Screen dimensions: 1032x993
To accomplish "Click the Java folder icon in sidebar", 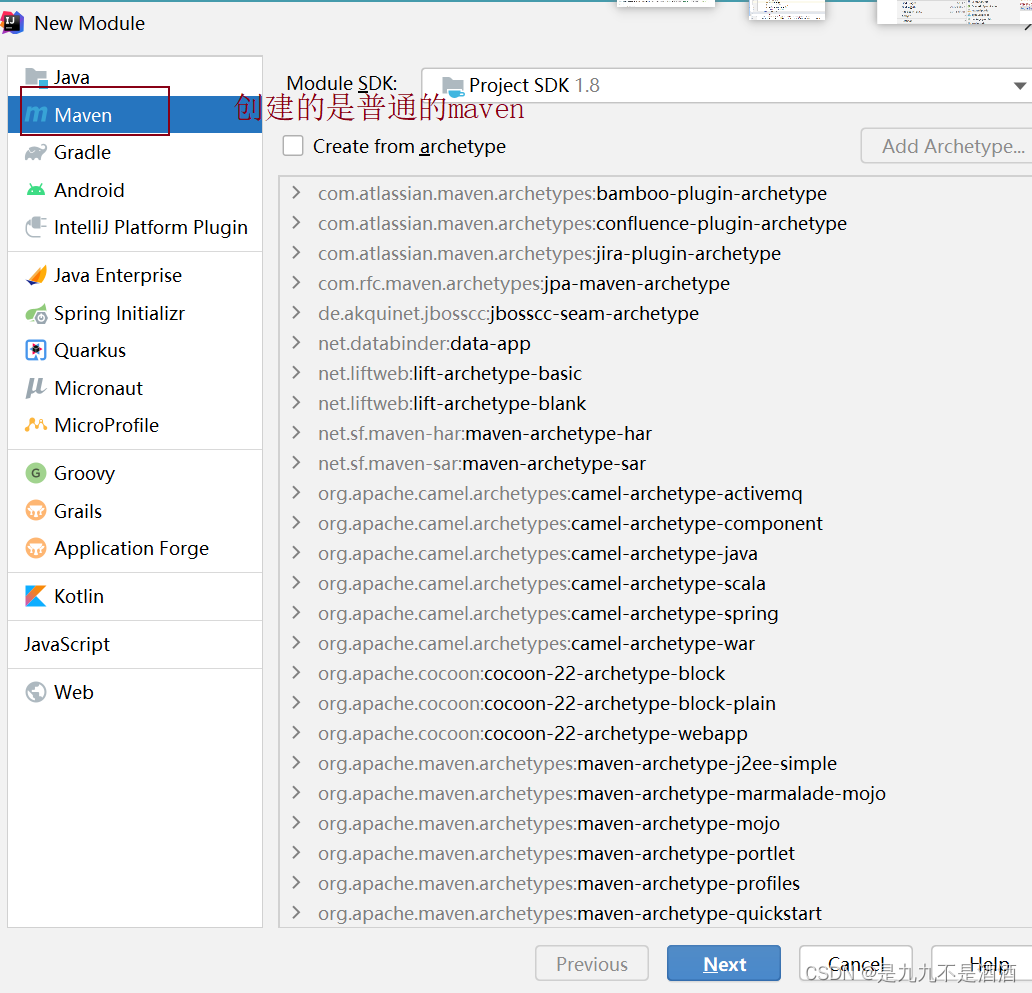I will point(36,78).
